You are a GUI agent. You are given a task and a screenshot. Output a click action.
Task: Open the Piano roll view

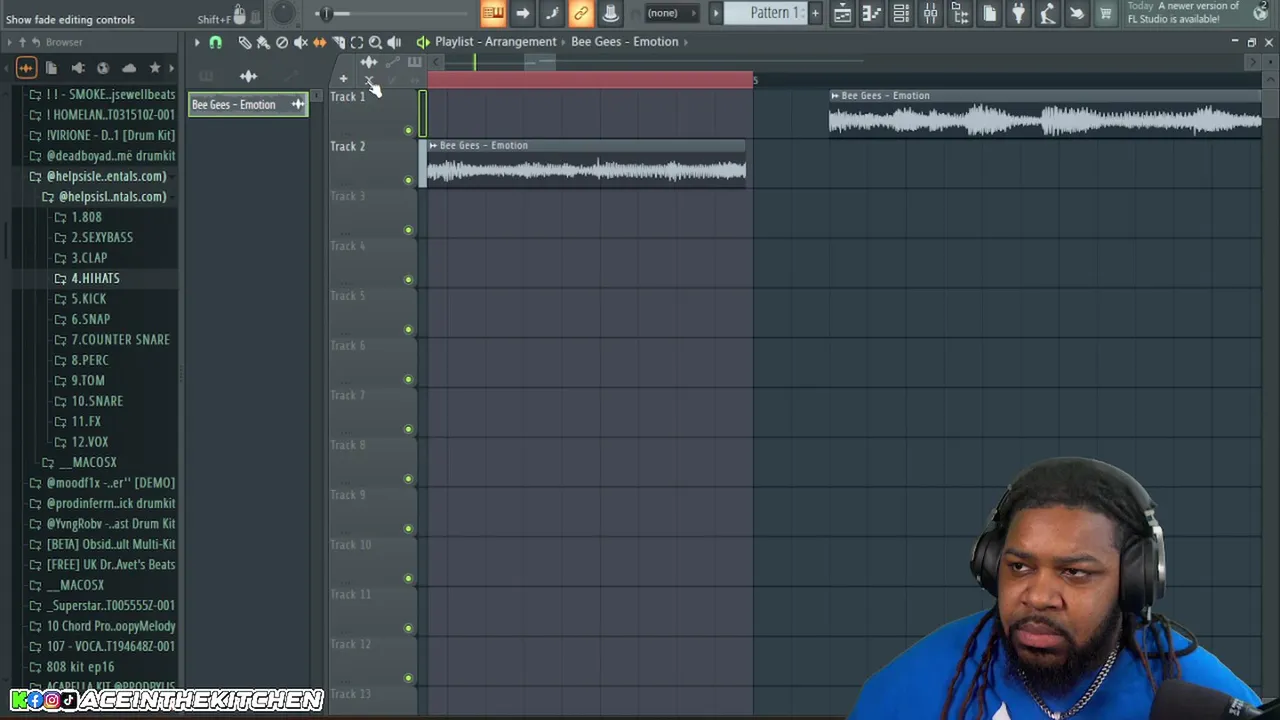[871, 13]
